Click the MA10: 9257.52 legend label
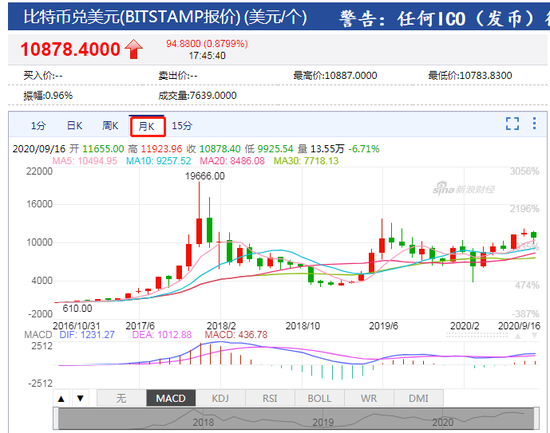 click(x=159, y=161)
